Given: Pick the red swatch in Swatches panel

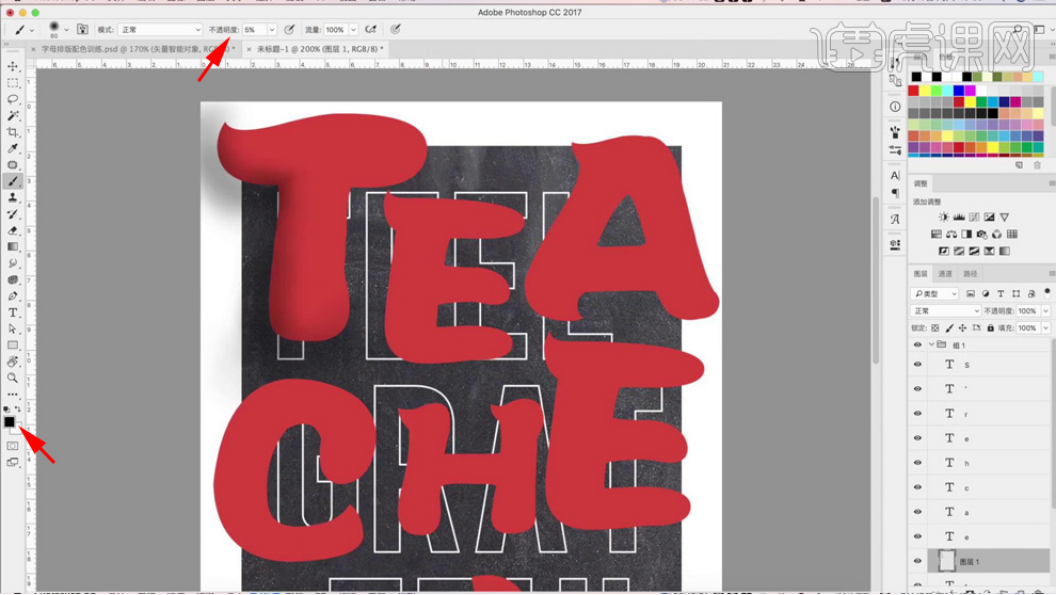Looking at the screenshot, I should (914, 90).
